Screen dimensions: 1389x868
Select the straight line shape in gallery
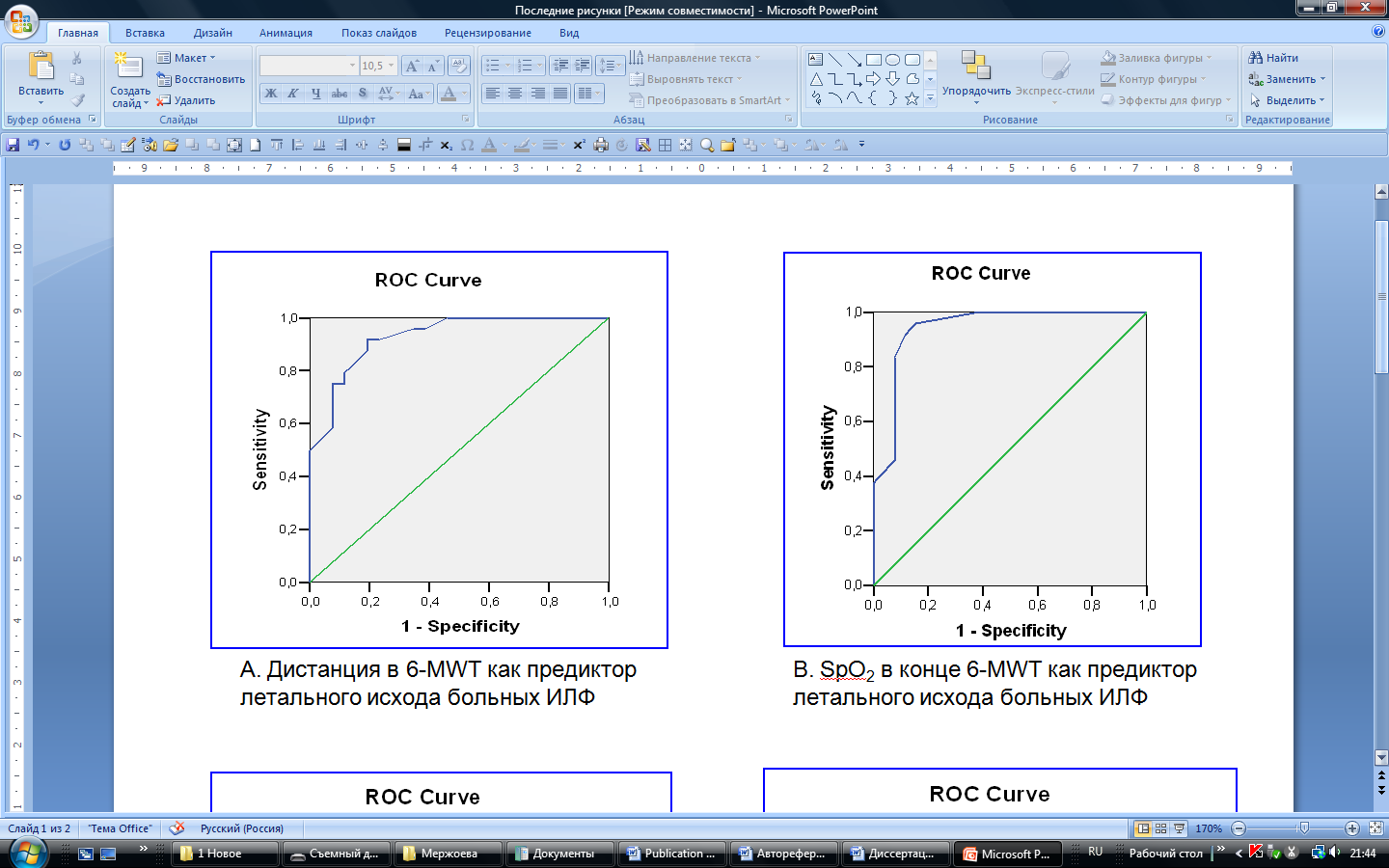tap(835, 60)
